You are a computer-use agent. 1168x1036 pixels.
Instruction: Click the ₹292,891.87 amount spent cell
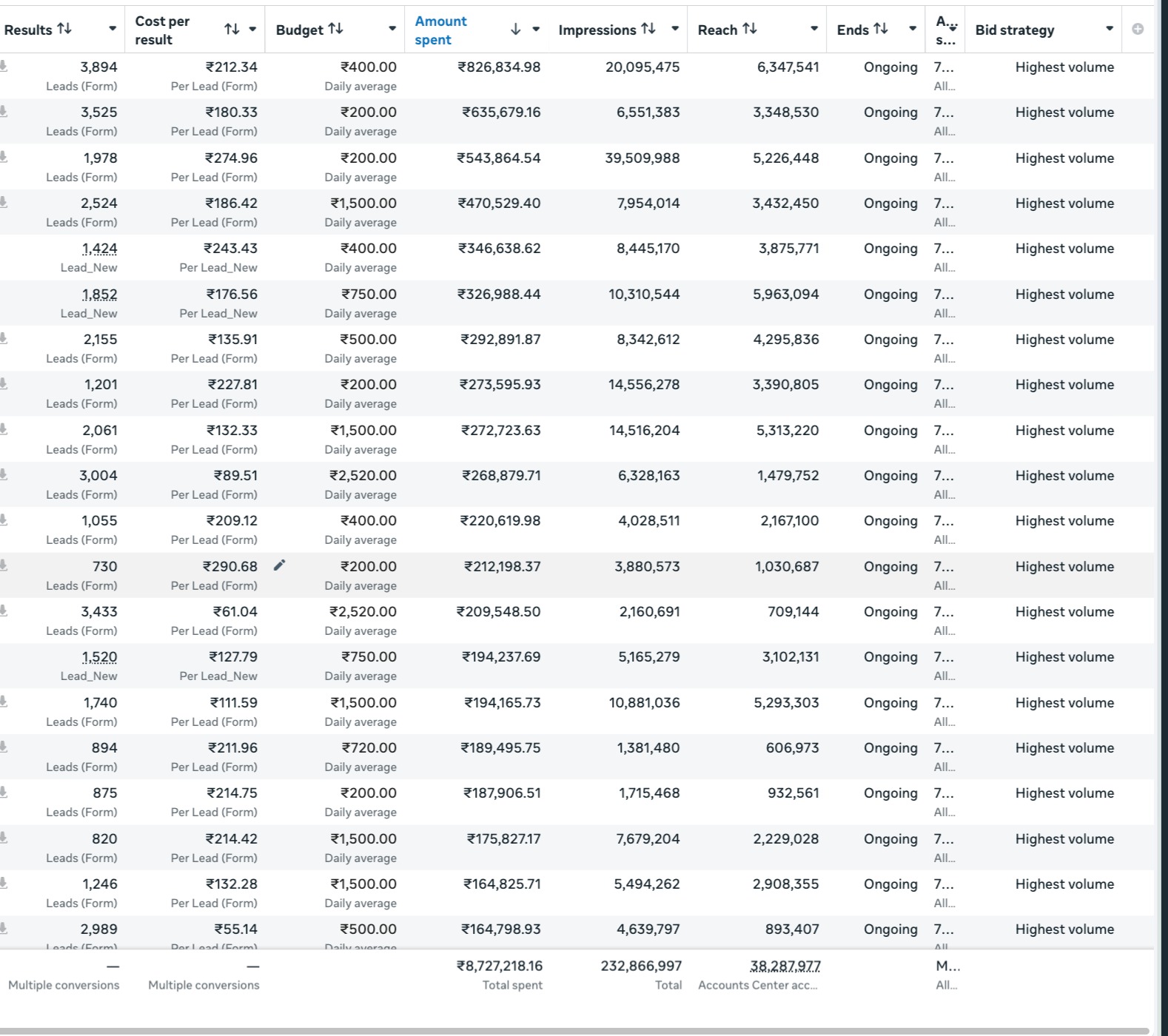click(500, 340)
